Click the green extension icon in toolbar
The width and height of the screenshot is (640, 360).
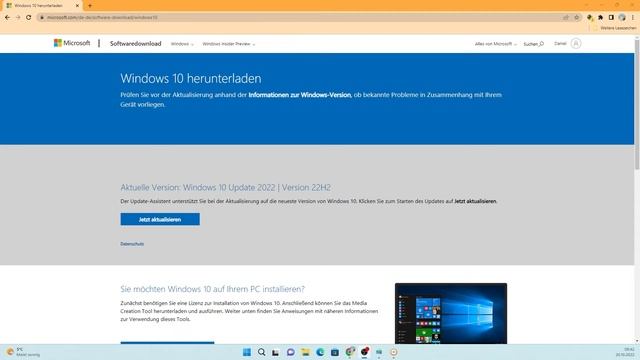(x=590, y=18)
